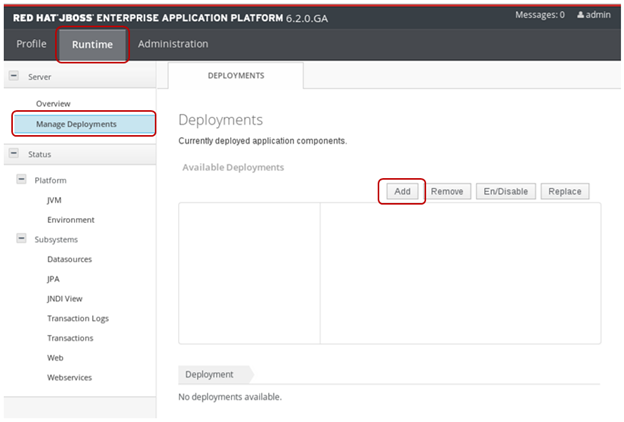Collapse the Platform tree node
The image size is (624, 422).
click(x=23, y=181)
